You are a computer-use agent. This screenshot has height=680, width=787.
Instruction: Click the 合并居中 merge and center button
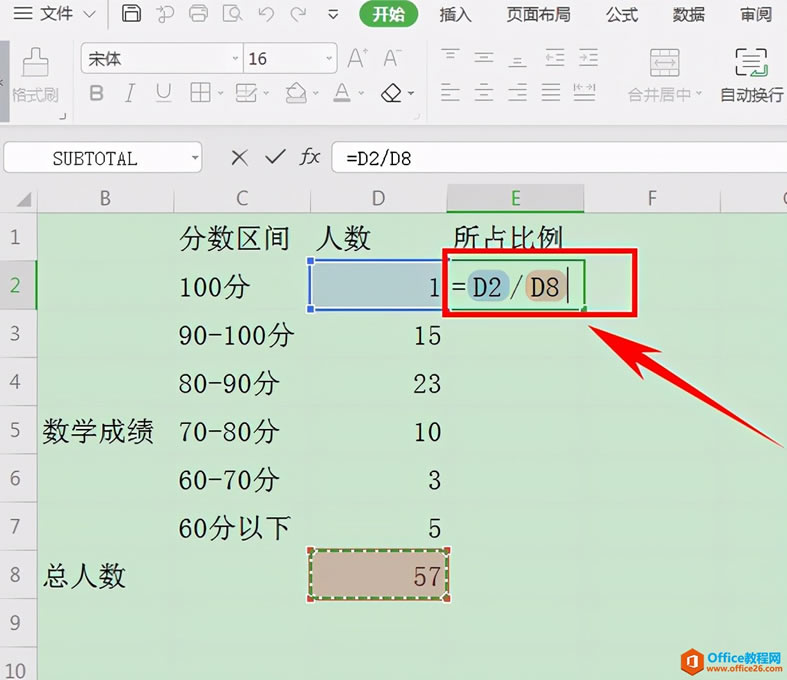tap(665, 75)
